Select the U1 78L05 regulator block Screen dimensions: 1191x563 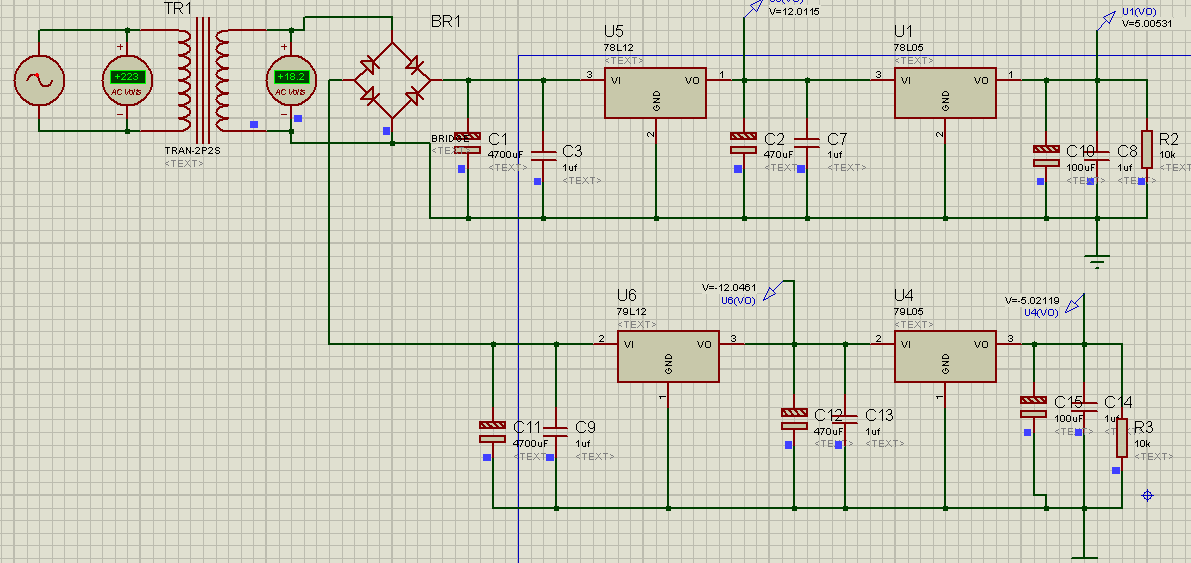(x=945, y=93)
